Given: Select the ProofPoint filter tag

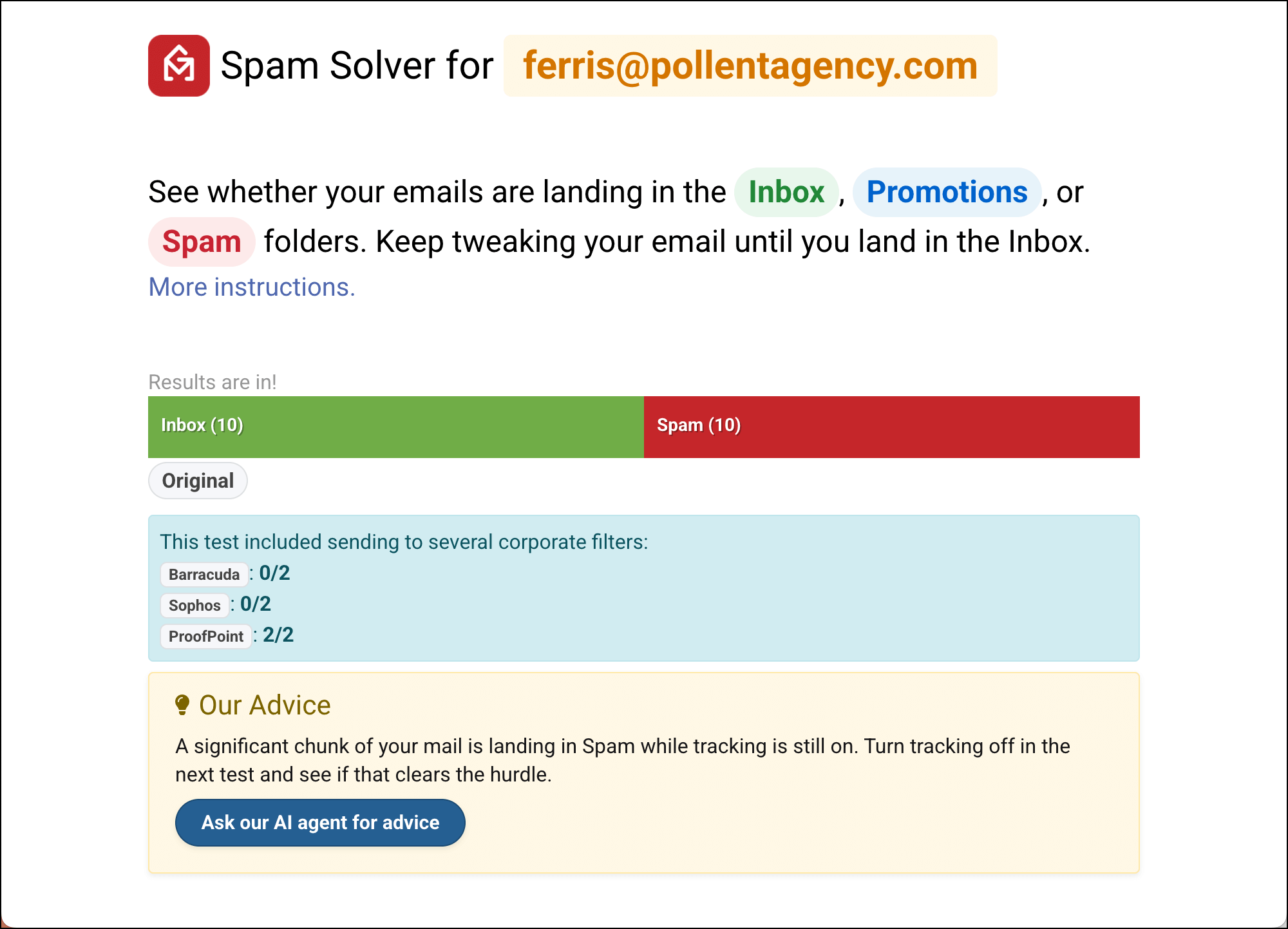Looking at the screenshot, I should pyautogui.click(x=205, y=636).
